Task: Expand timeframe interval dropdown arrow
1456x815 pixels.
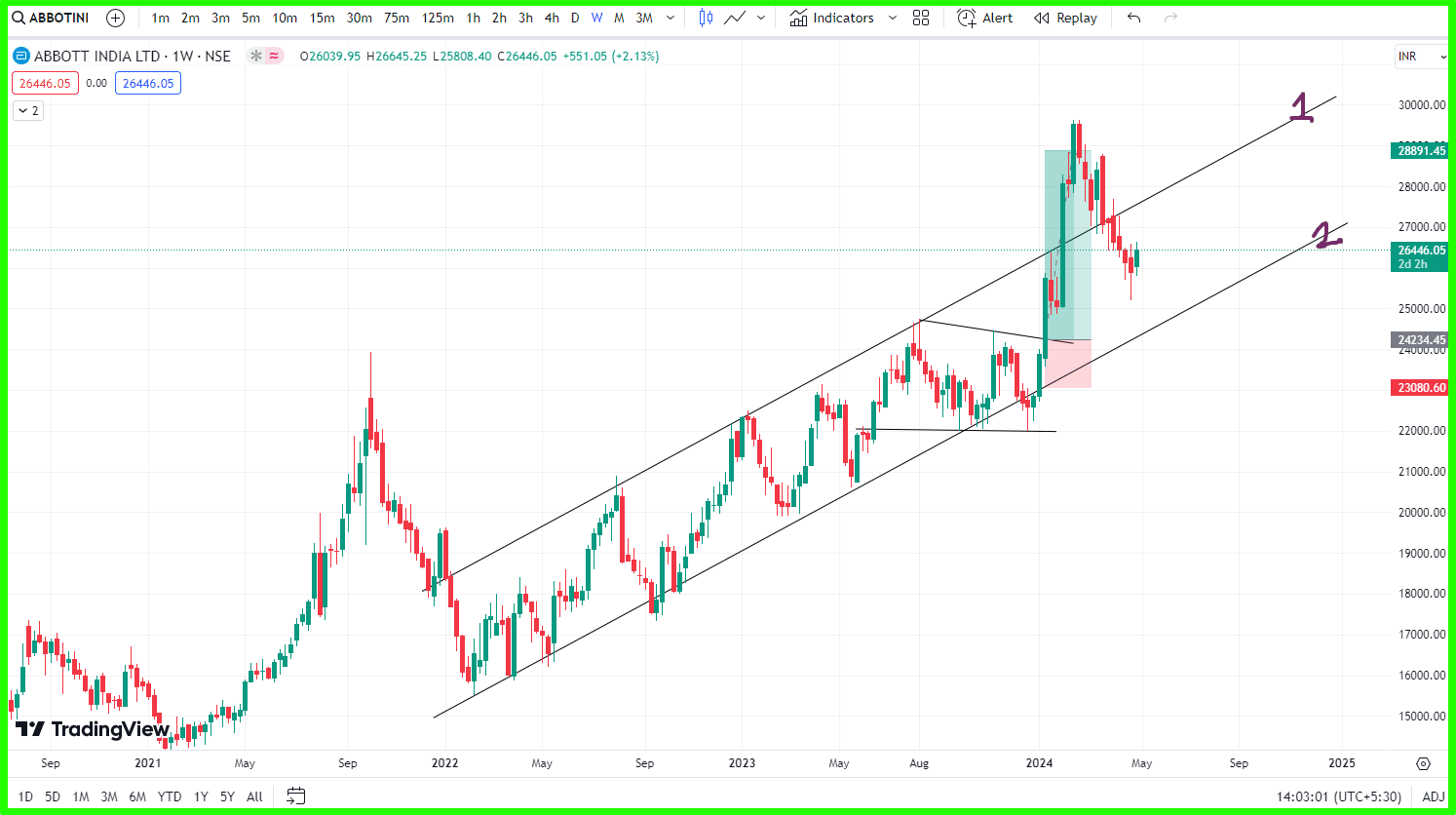Action: click(x=670, y=18)
